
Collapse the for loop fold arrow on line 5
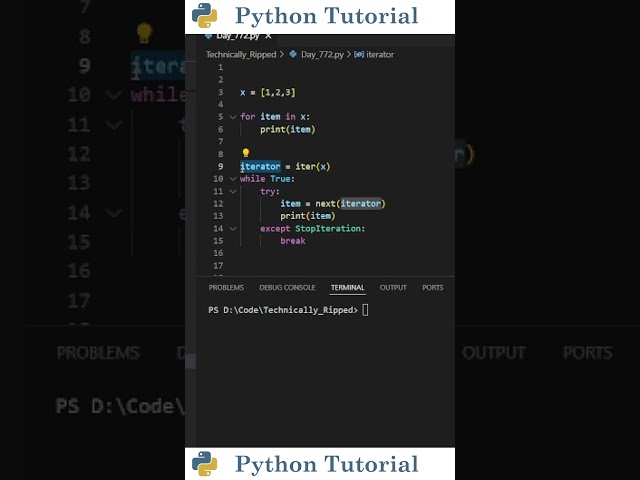tap(233, 117)
